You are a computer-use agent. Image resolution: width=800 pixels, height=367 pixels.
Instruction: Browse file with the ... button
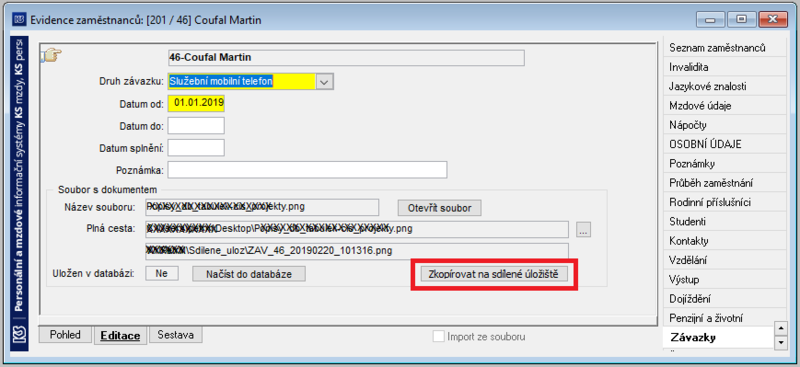[x=584, y=230]
